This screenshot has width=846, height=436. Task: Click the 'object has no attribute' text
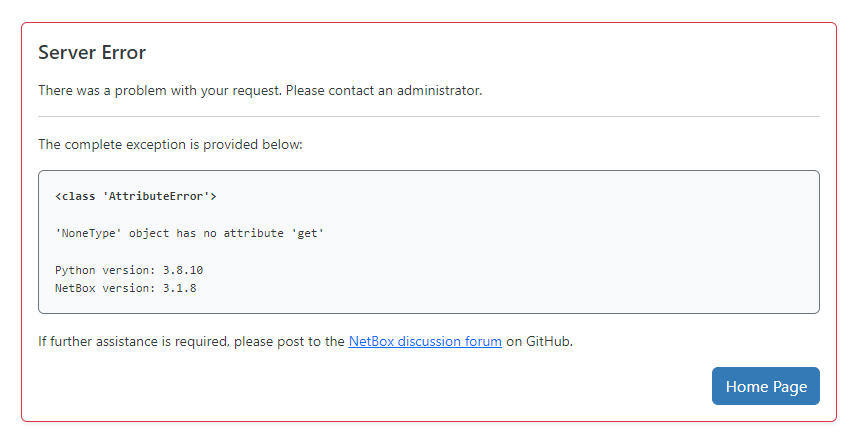tap(206, 233)
